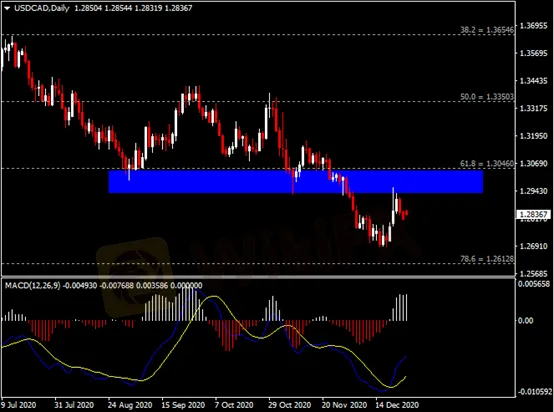Select the USDCAD,Daily chart title
This screenshot has height=412, width=554.
[x=42, y=8]
